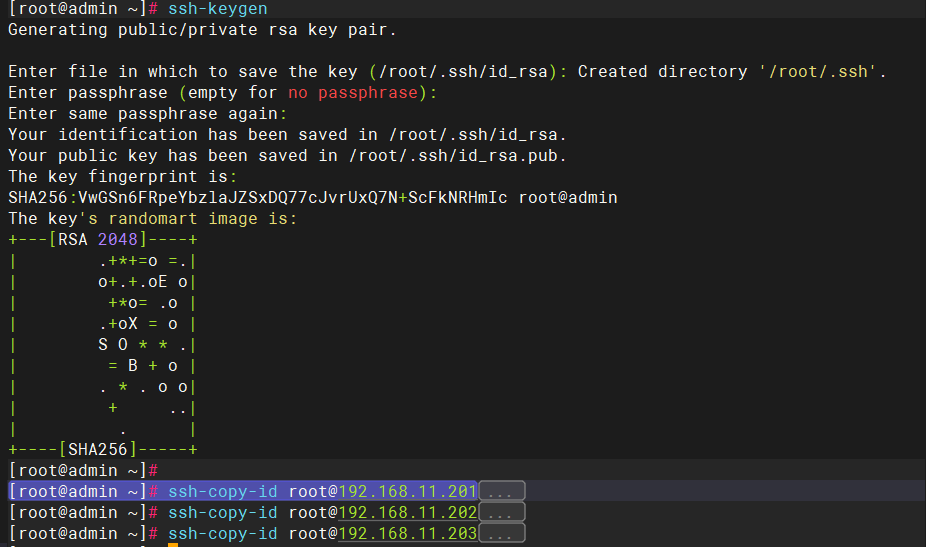This screenshot has width=926, height=547.
Task: Click ssh-copy-id command on the 192.168.11.201 line
Action: 223,491
